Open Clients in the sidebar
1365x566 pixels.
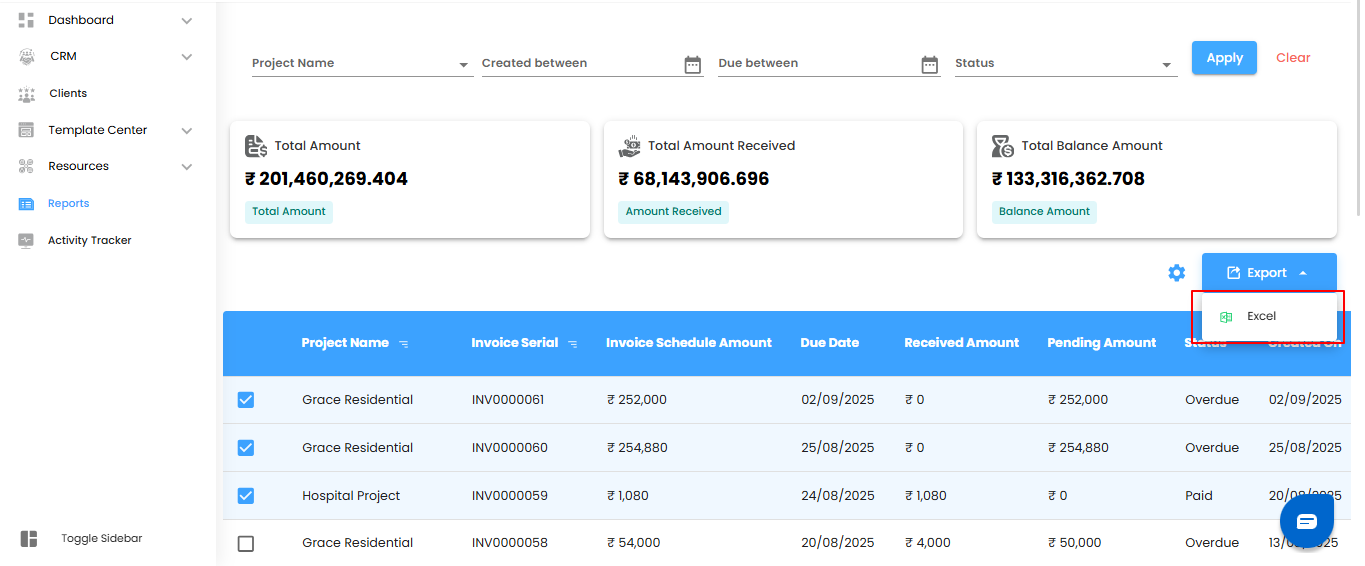(68, 94)
